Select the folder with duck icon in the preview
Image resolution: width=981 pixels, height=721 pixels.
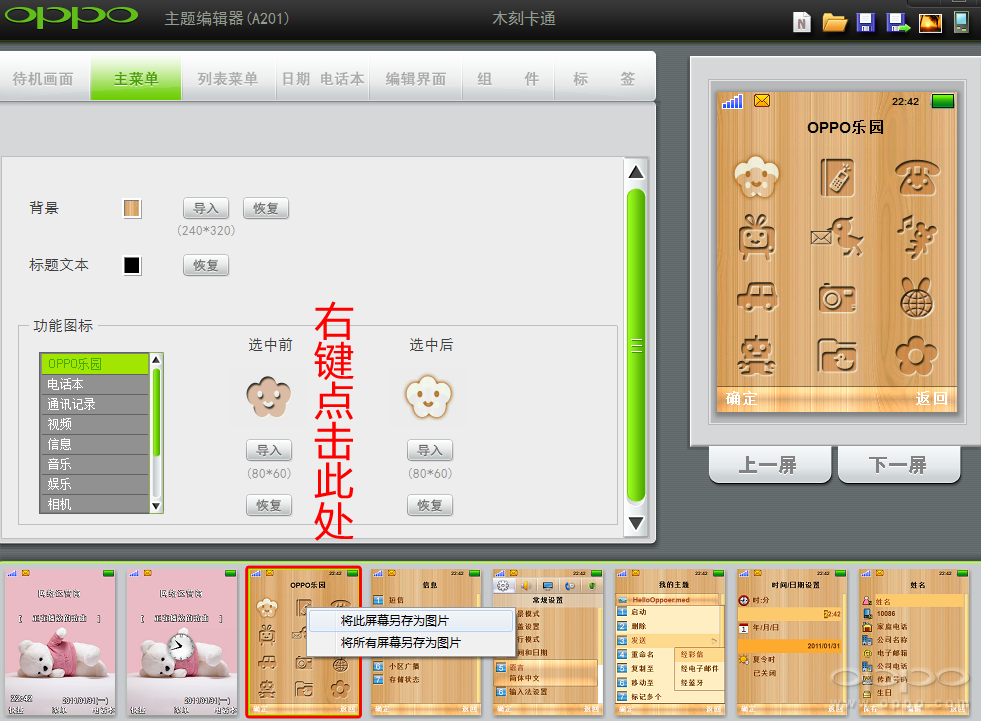point(837,355)
